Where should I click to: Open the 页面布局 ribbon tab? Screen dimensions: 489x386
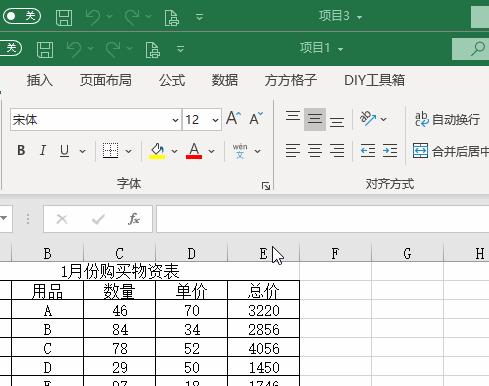105,80
